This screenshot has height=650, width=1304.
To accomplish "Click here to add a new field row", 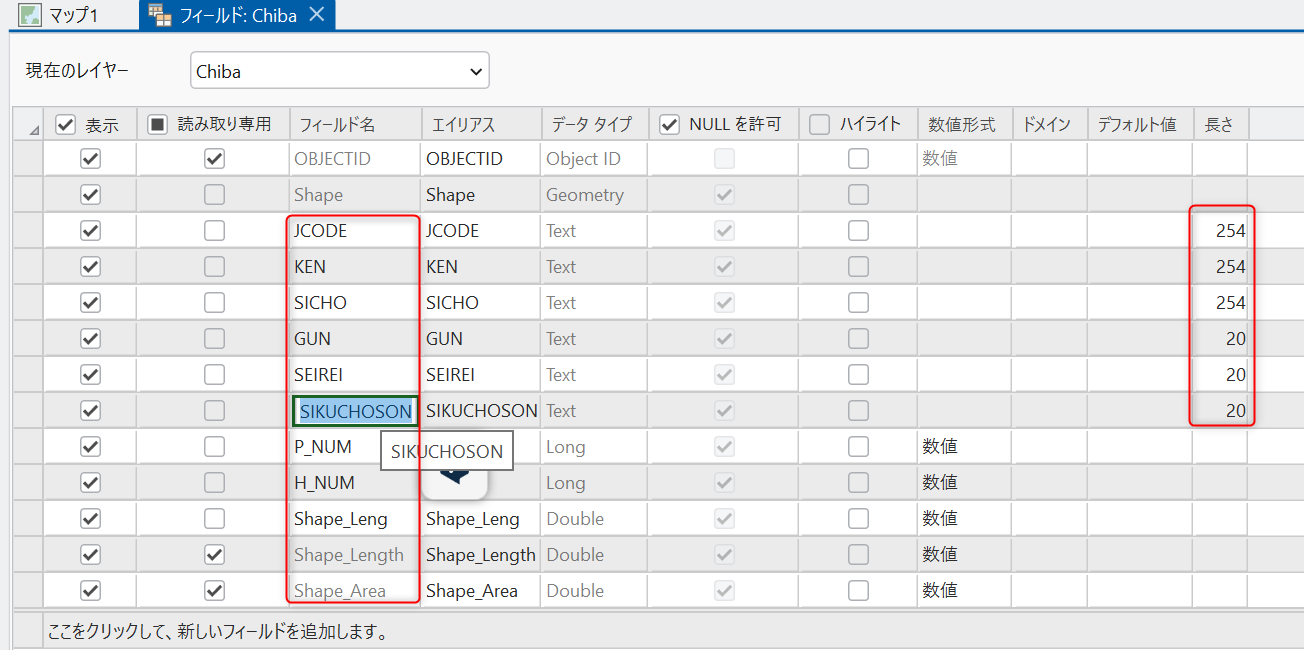I will pos(218,632).
